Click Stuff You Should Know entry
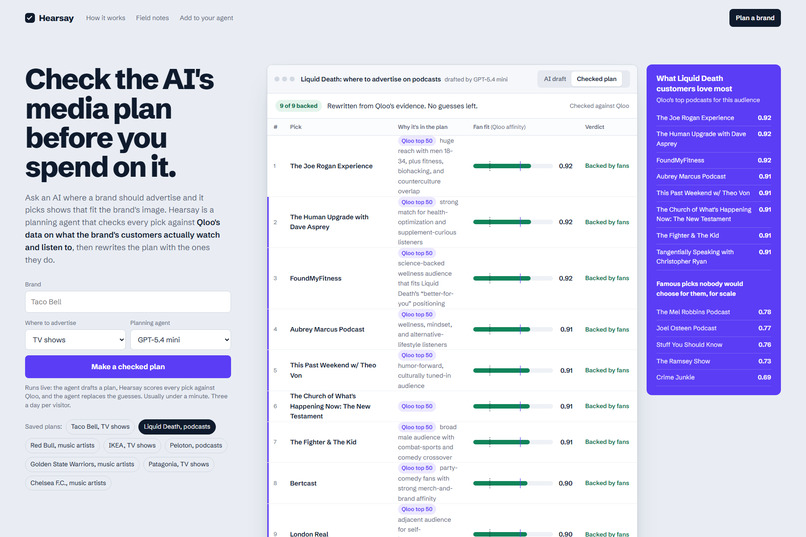This screenshot has height=537, width=806. click(713, 344)
